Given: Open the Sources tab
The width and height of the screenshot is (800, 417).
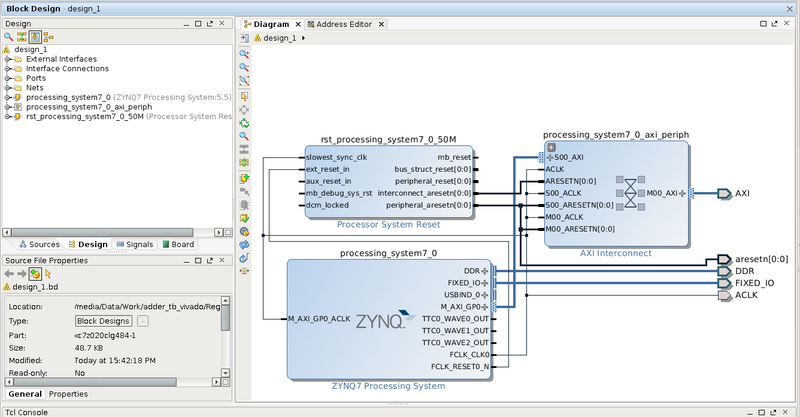Looking at the screenshot, I should pyautogui.click(x=38, y=244).
